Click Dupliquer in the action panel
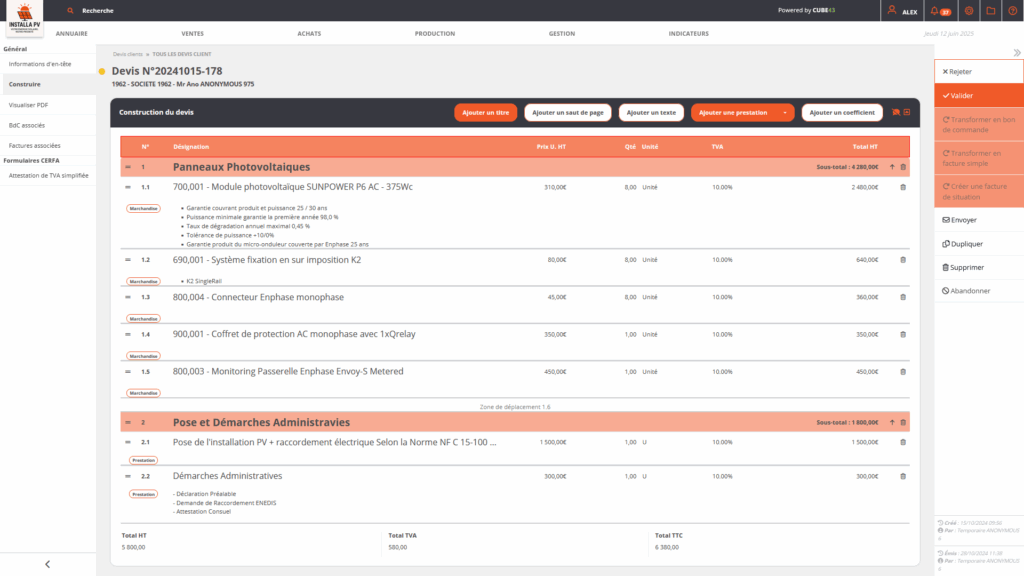The height and width of the screenshot is (576, 1024). (x=978, y=244)
